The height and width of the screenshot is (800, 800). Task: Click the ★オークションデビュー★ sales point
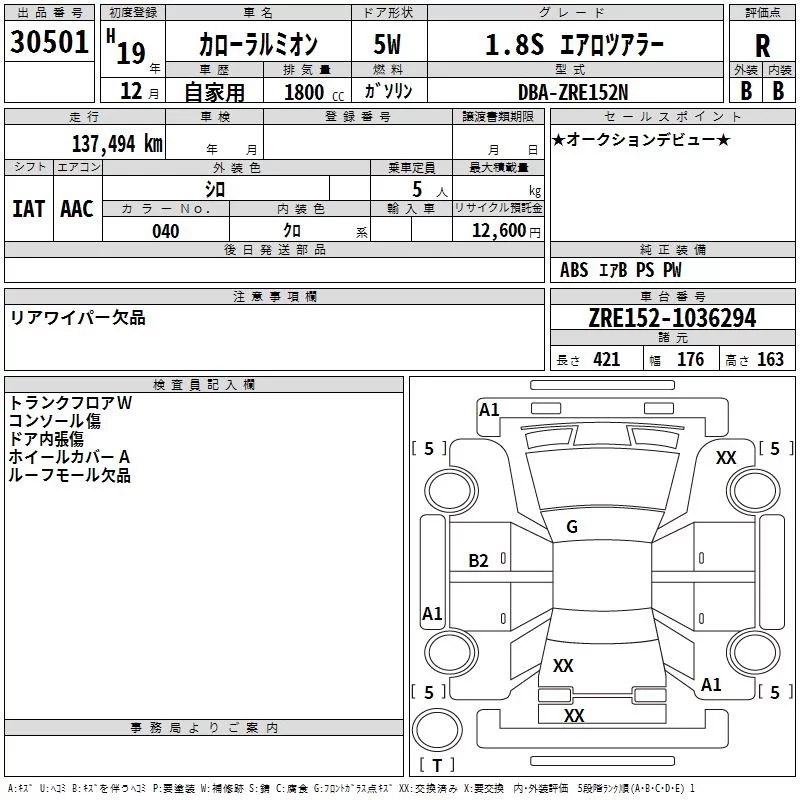click(641, 139)
